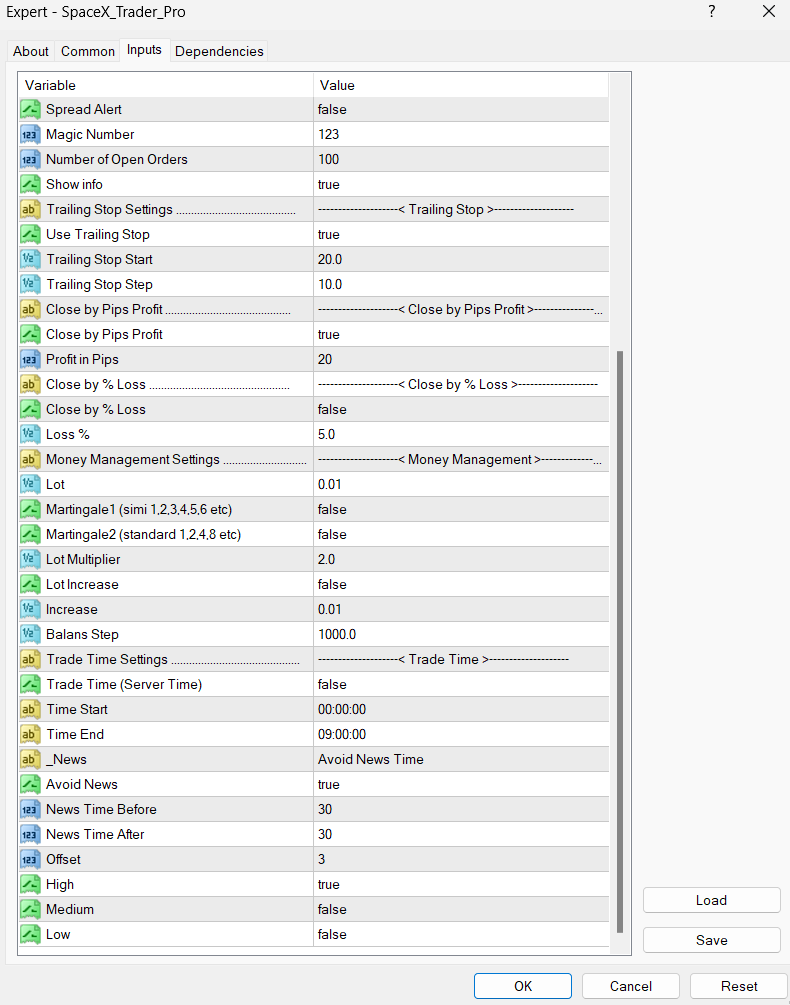The height and width of the screenshot is (1005, 790).
Task: Click the decimal icon next to Trailing Stop Start
Action: click(29, 259)
